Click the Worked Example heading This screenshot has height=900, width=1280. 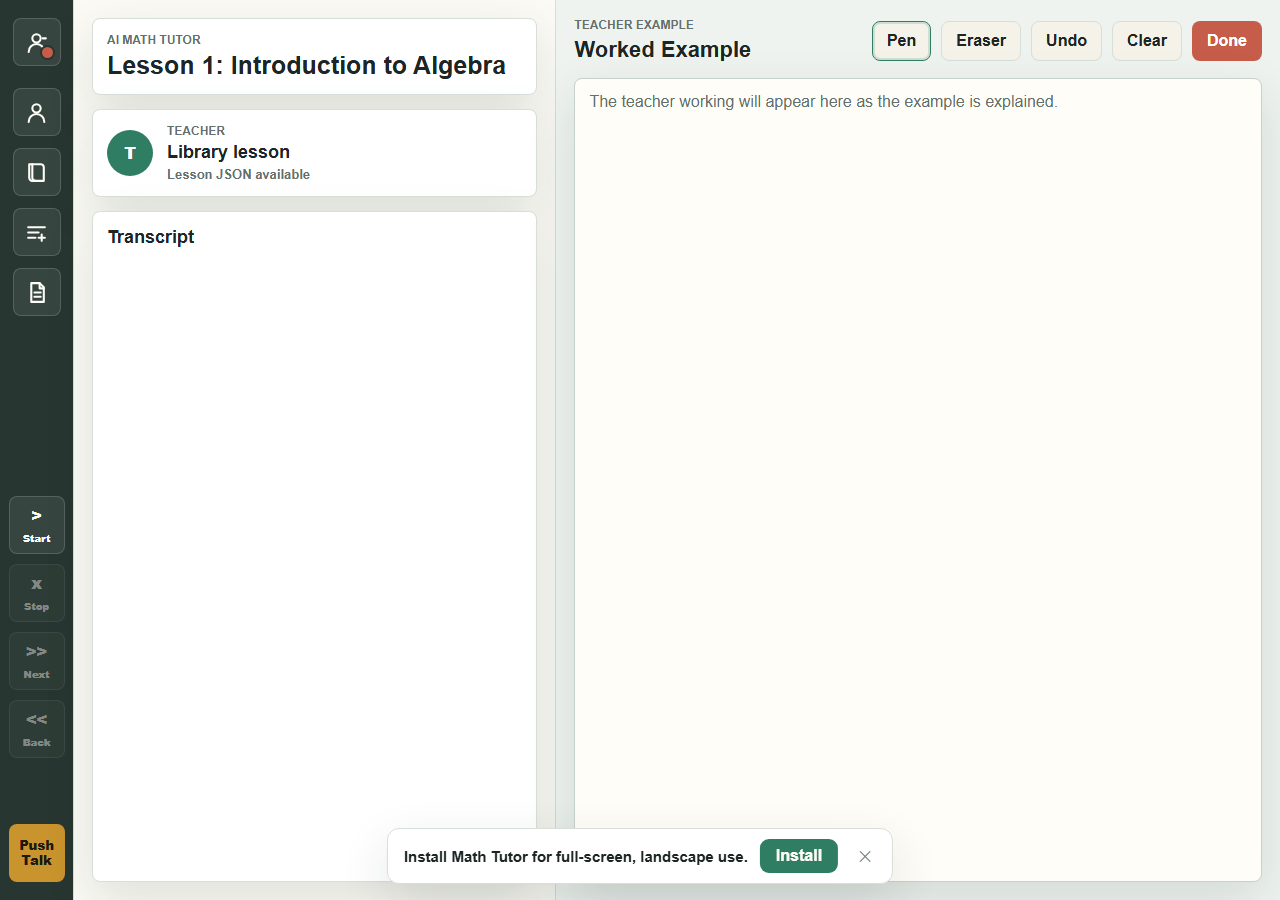click(662, 50)
